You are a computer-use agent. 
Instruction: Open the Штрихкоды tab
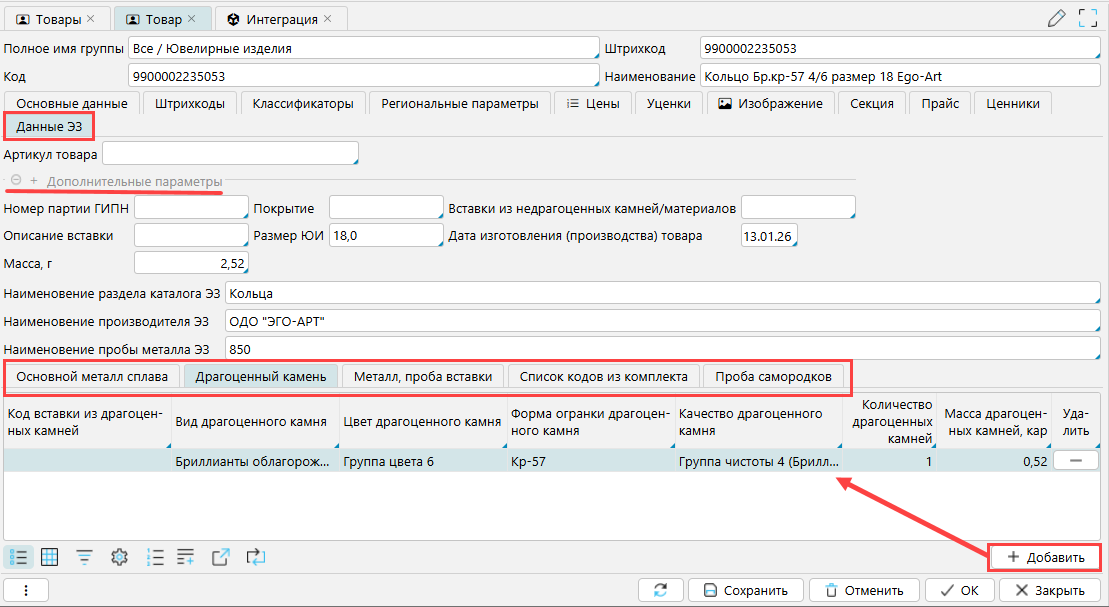(190, 103)
